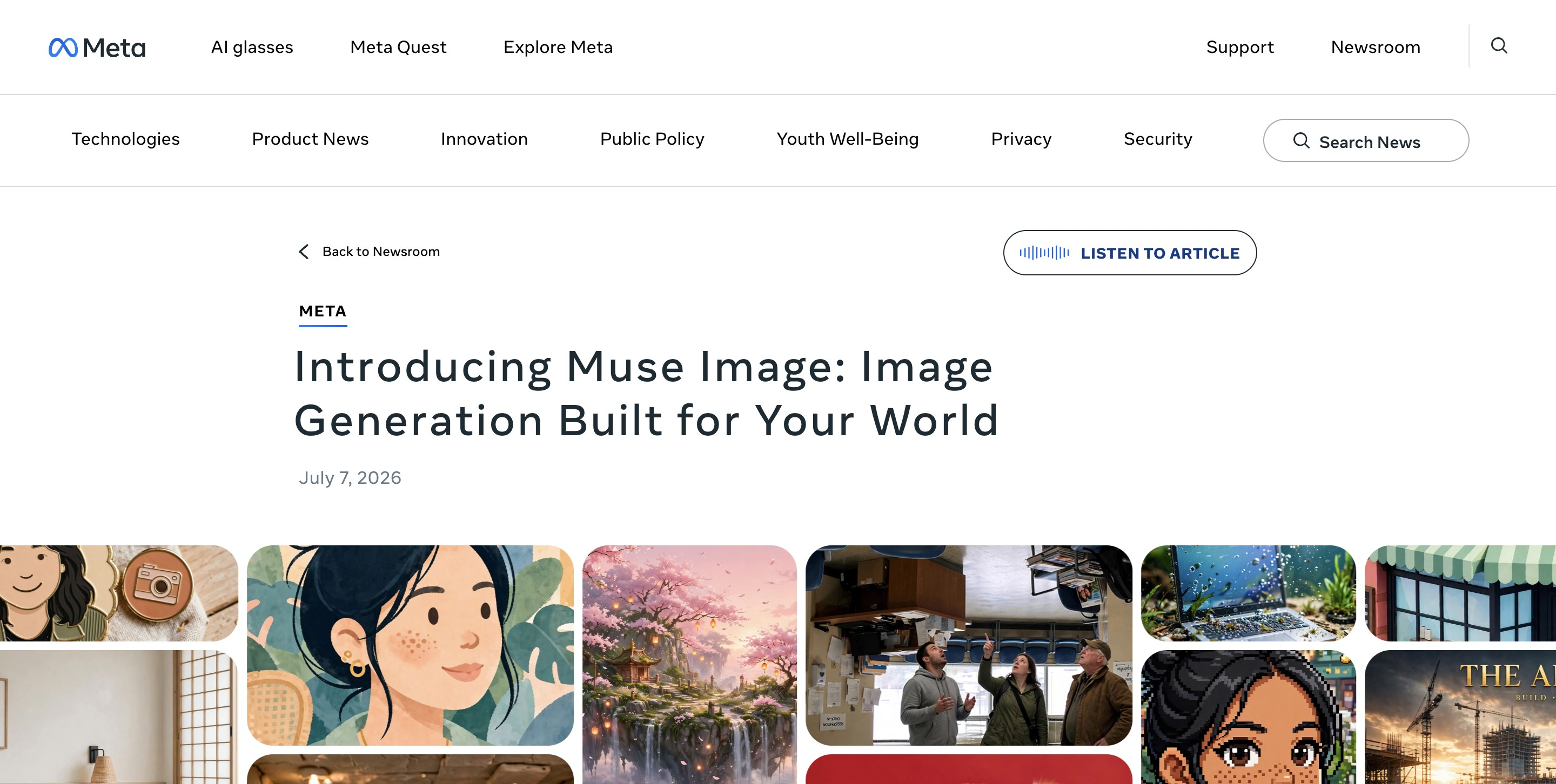Open the Privacy category
1556x784 pixels.
pos(1021,139)
